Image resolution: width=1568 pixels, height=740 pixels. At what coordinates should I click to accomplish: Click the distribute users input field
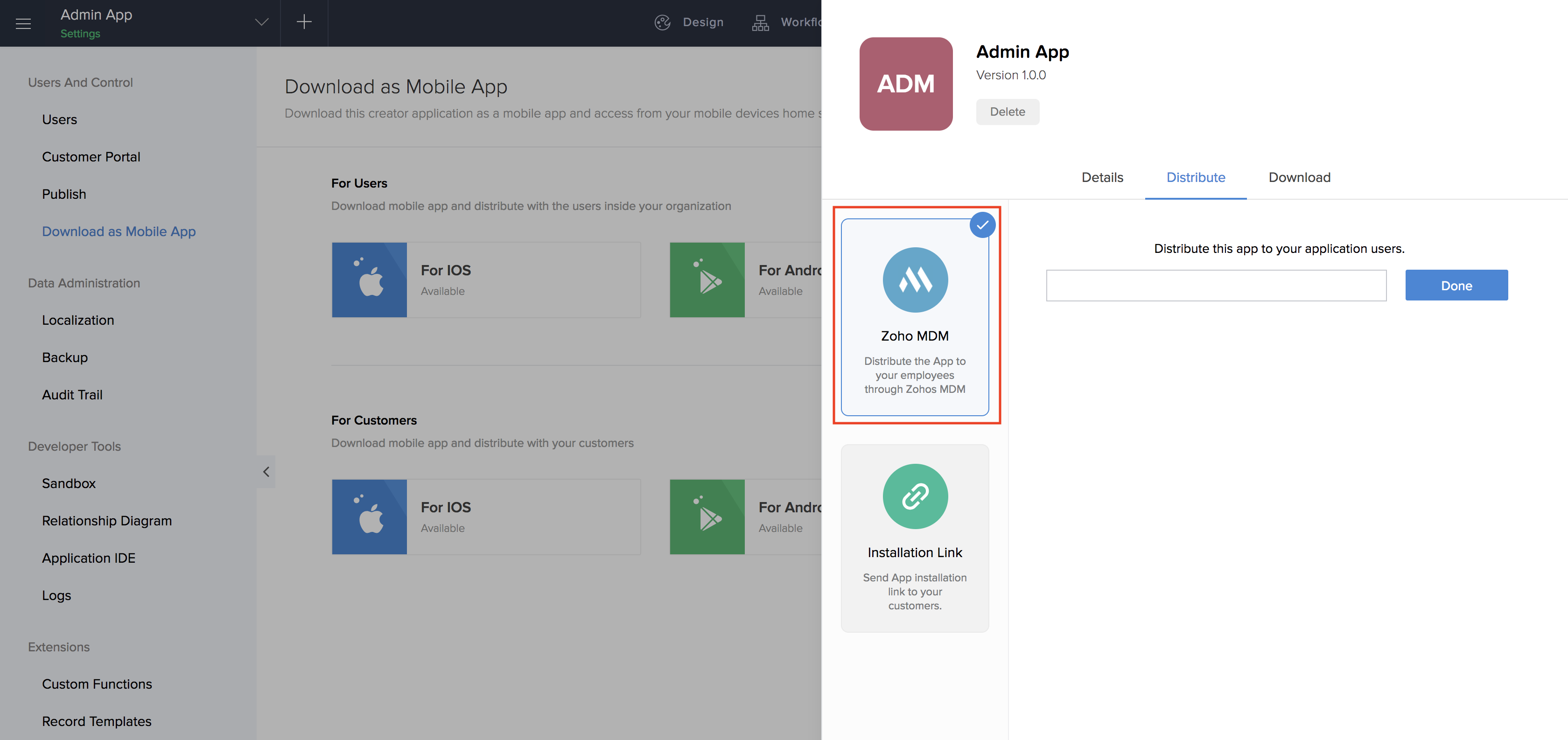click(x=1216, y=286)
